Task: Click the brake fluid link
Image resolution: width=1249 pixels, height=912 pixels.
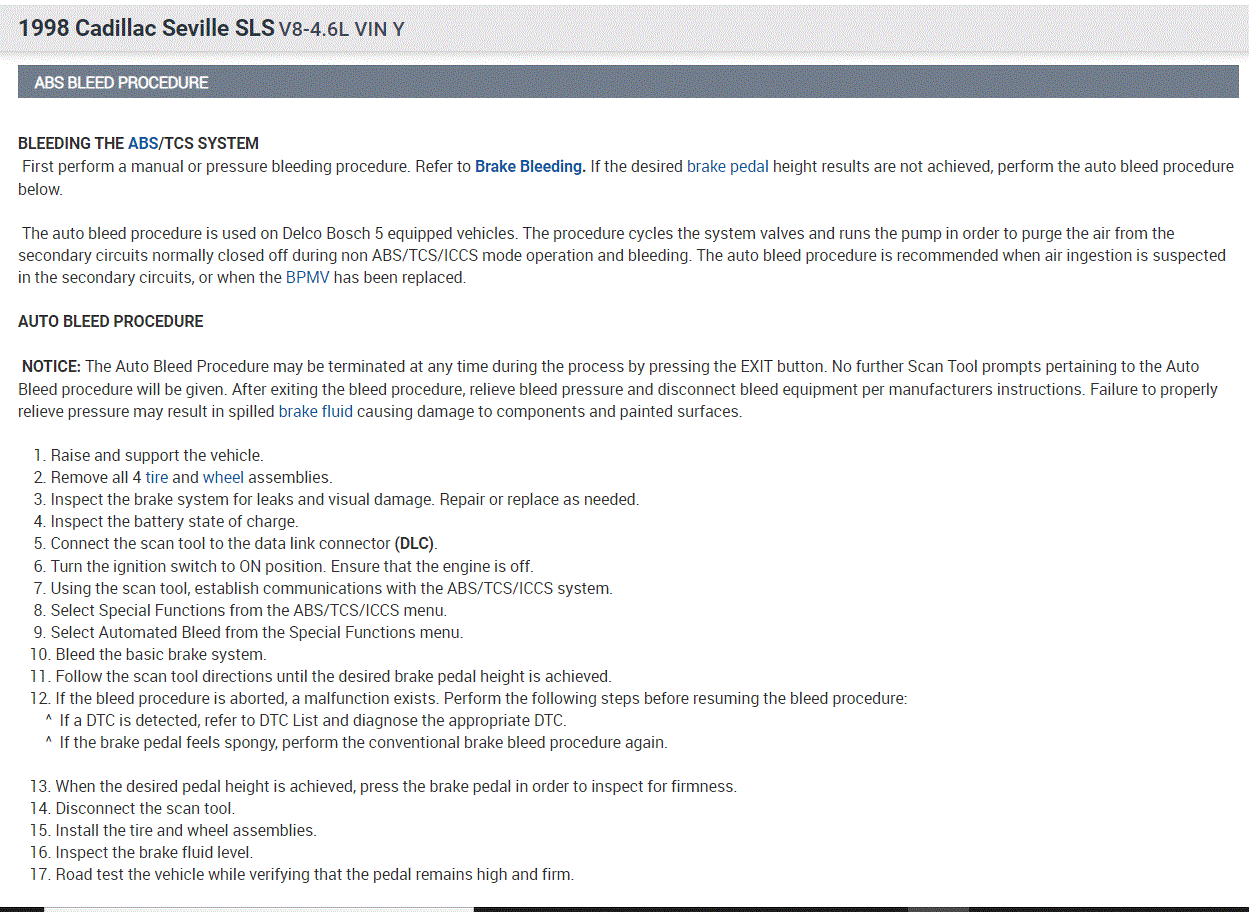Action: coord(315,411)
